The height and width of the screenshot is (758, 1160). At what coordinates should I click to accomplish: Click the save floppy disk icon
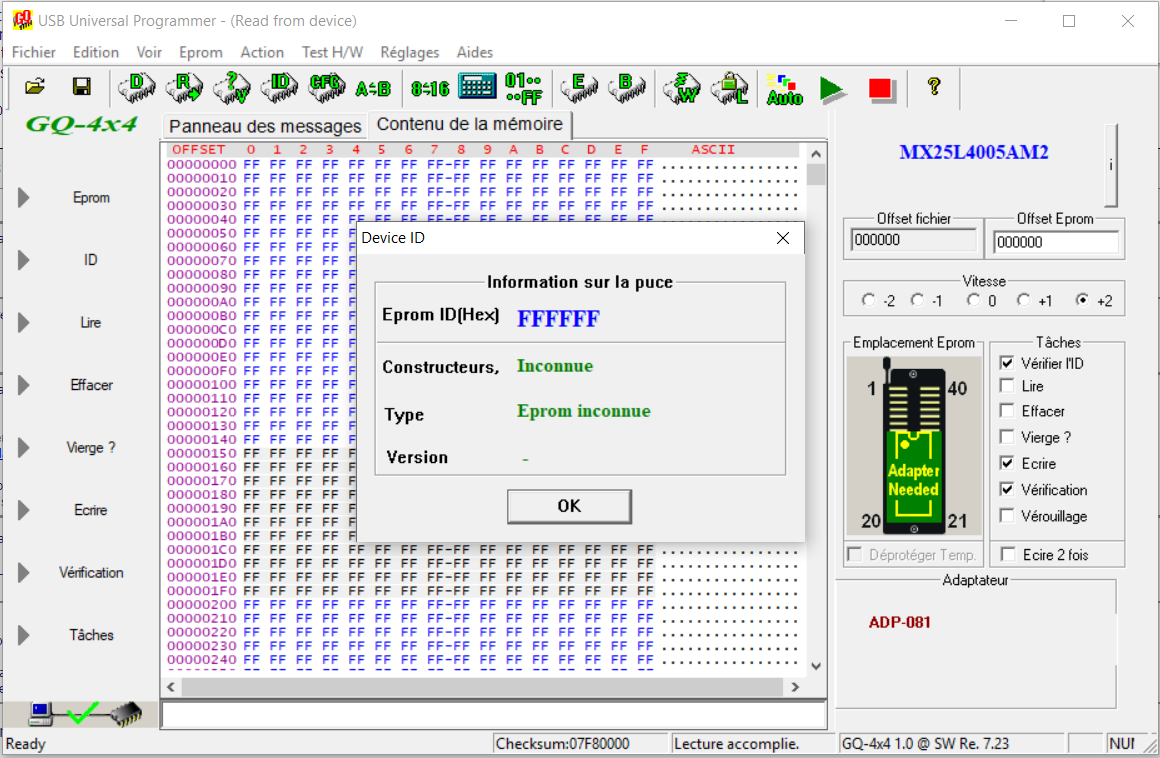pos(82,88)
